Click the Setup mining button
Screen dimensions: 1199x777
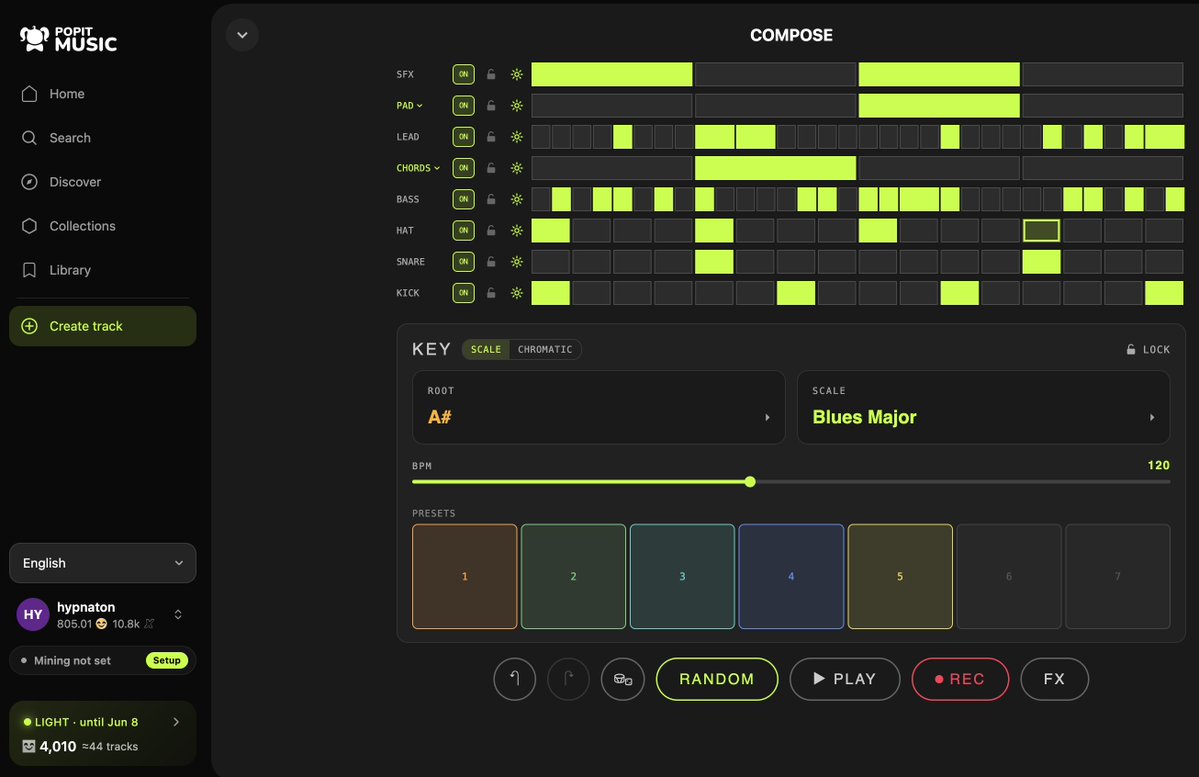coord(167,661)
